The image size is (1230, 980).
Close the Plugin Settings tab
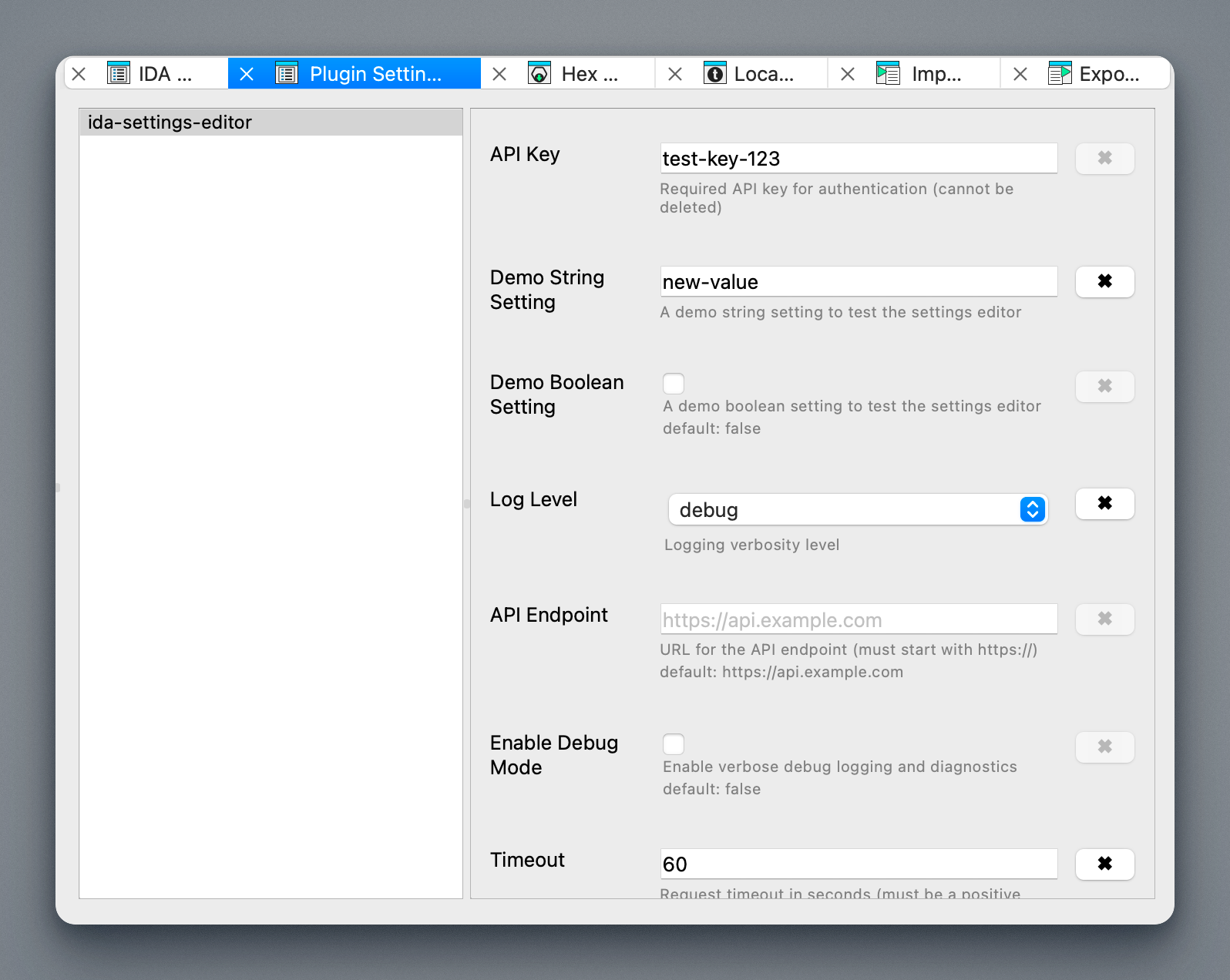click(x=247, y=74)
